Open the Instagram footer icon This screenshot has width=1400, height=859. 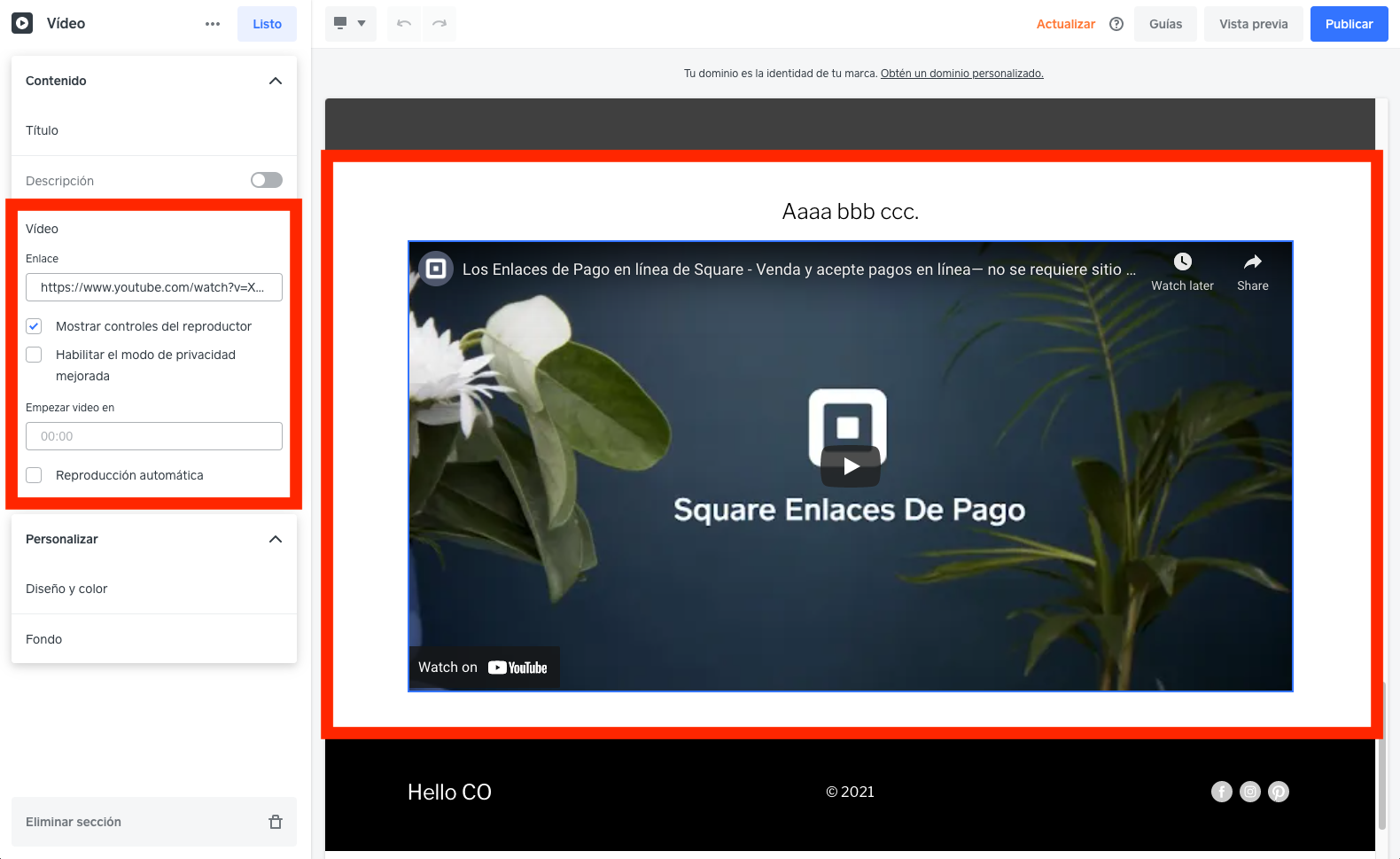tap(1250, 792)
